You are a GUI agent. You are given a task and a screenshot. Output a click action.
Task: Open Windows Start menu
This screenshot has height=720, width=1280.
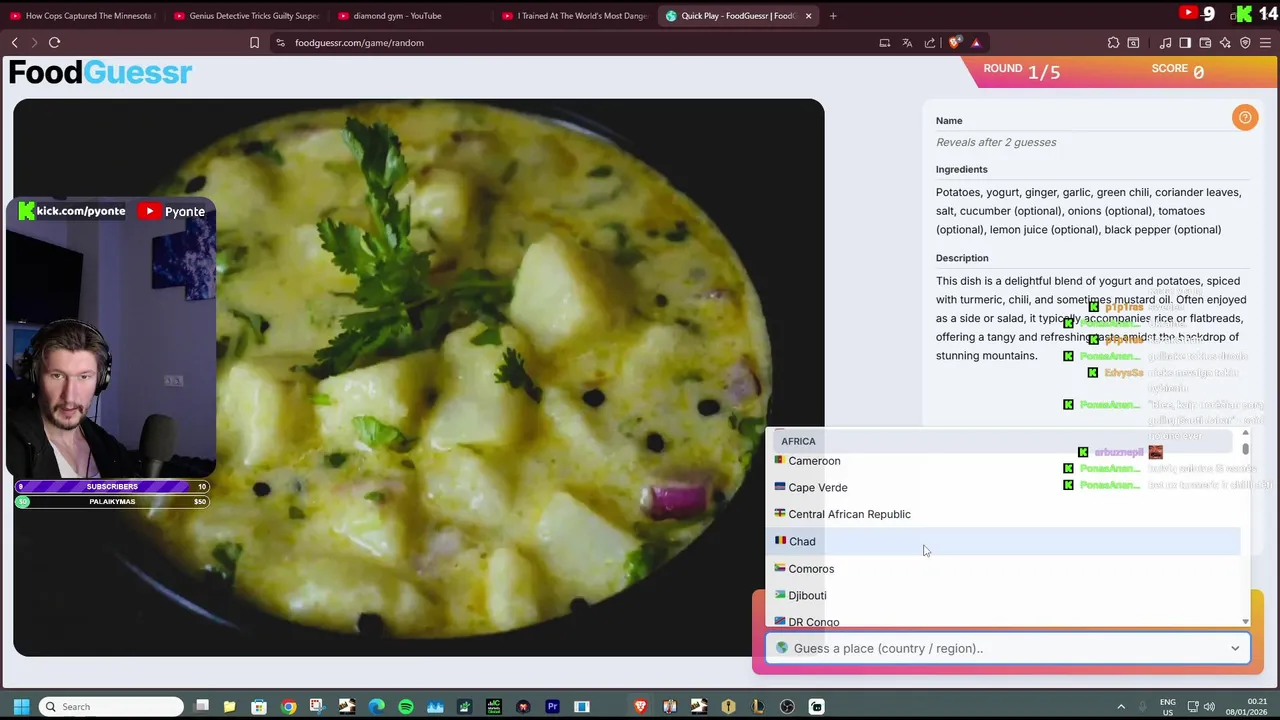pos(21,707)
